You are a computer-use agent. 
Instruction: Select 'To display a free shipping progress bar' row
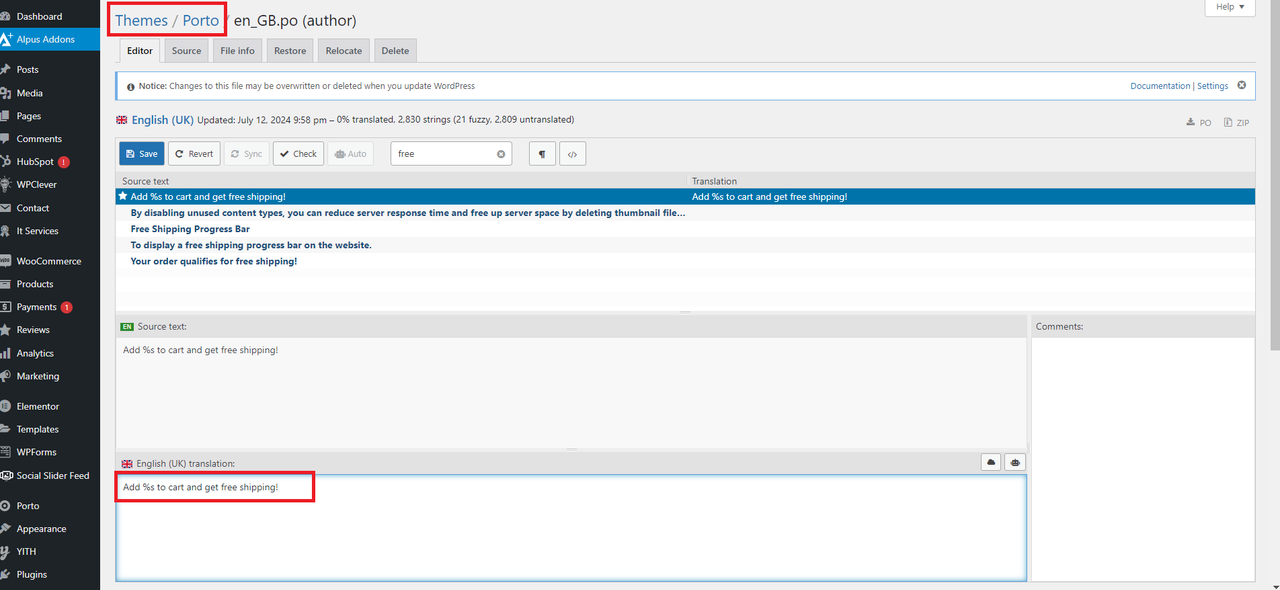point(685,245)
